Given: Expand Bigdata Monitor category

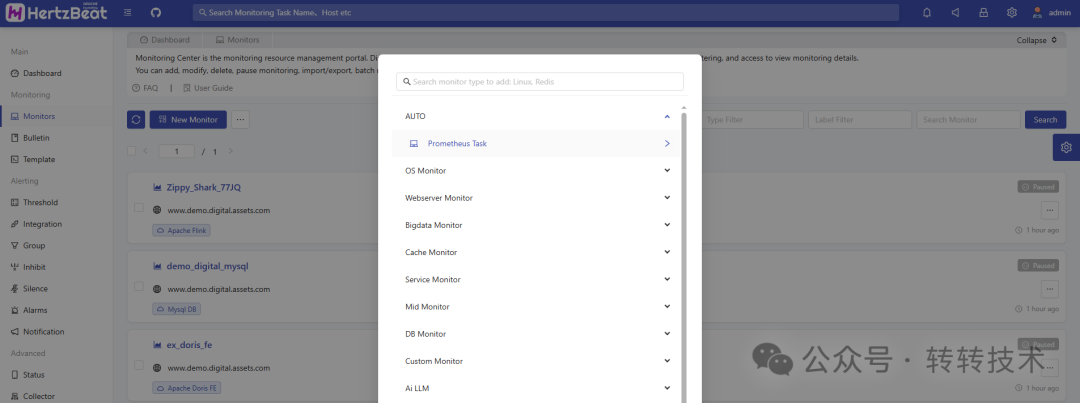Looking at the screenshot, I should [x=537, y=225].
